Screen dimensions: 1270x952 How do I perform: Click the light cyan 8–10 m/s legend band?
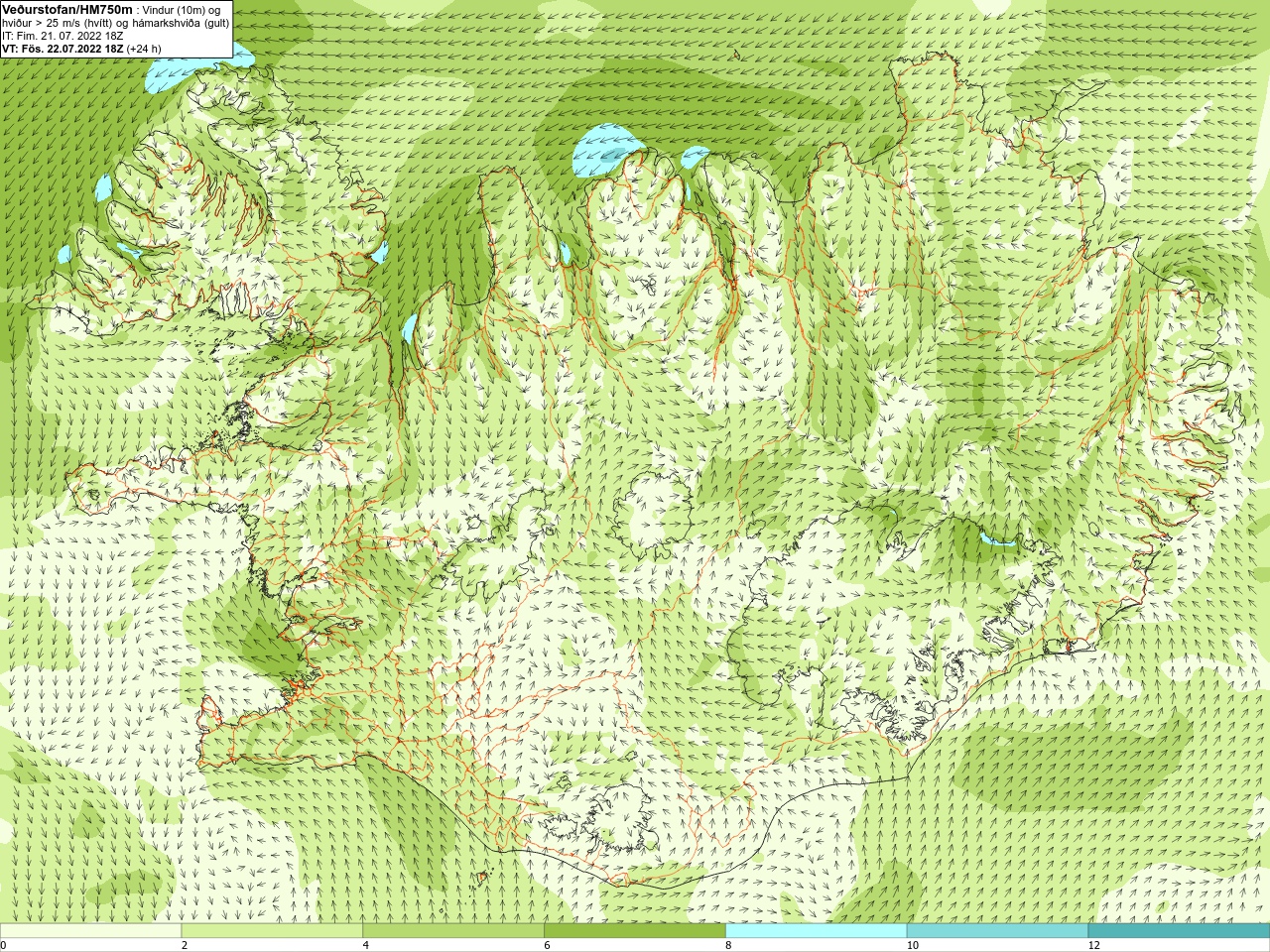pyautogui.click(x=817, y=931)
